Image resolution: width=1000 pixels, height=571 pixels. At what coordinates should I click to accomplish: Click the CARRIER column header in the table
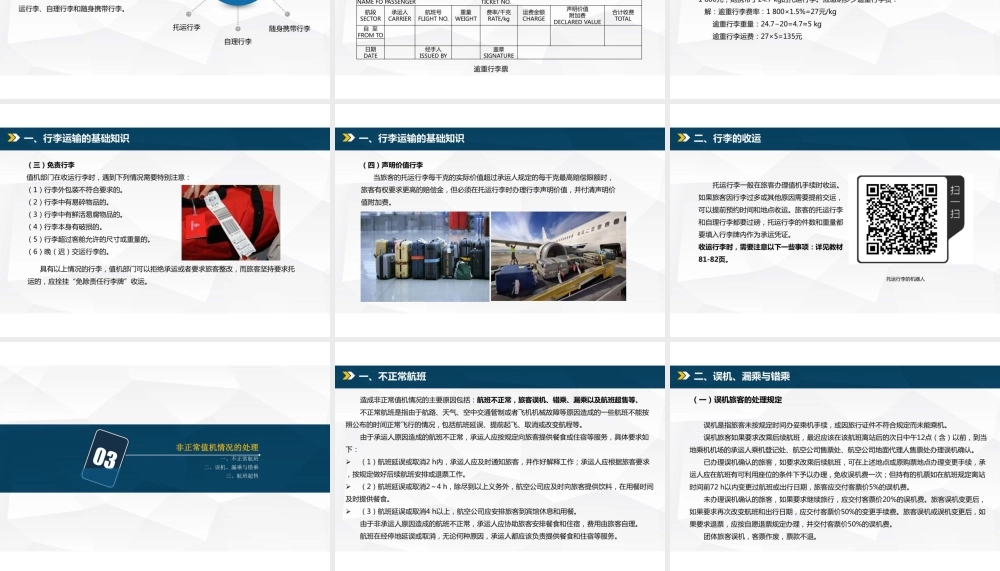tap(400, 15)
